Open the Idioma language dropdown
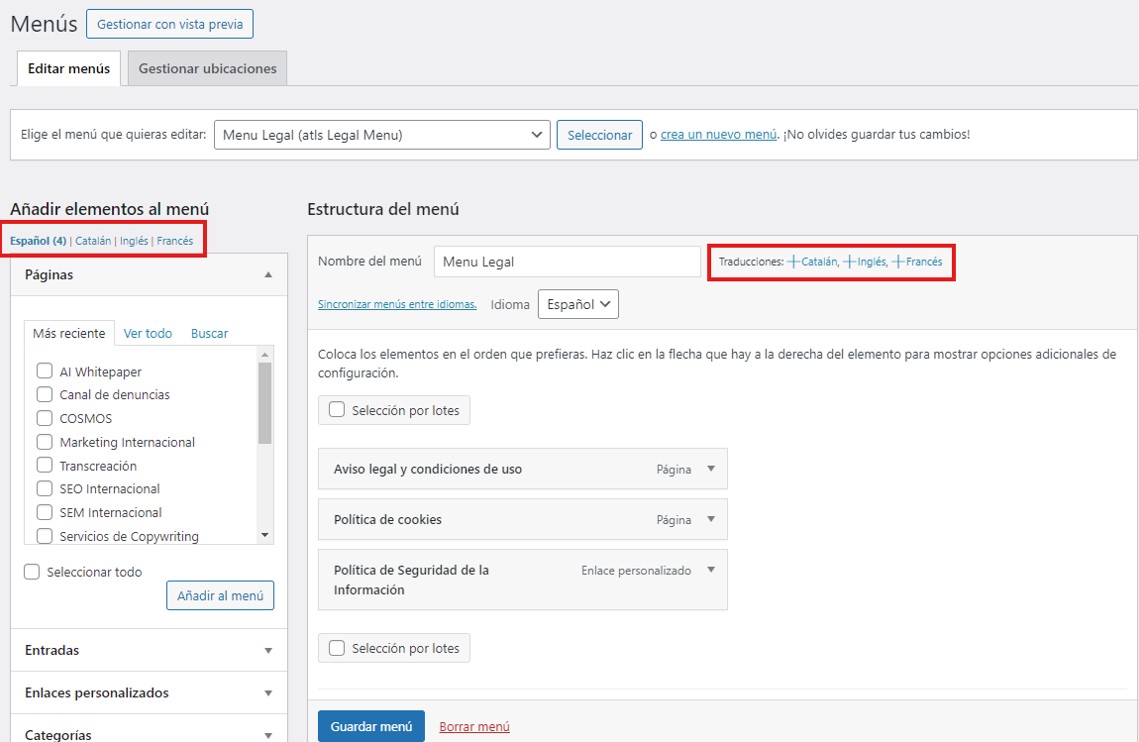Image resolution: width=1139 pixels, height=742 pixels. tap(578, 304)
